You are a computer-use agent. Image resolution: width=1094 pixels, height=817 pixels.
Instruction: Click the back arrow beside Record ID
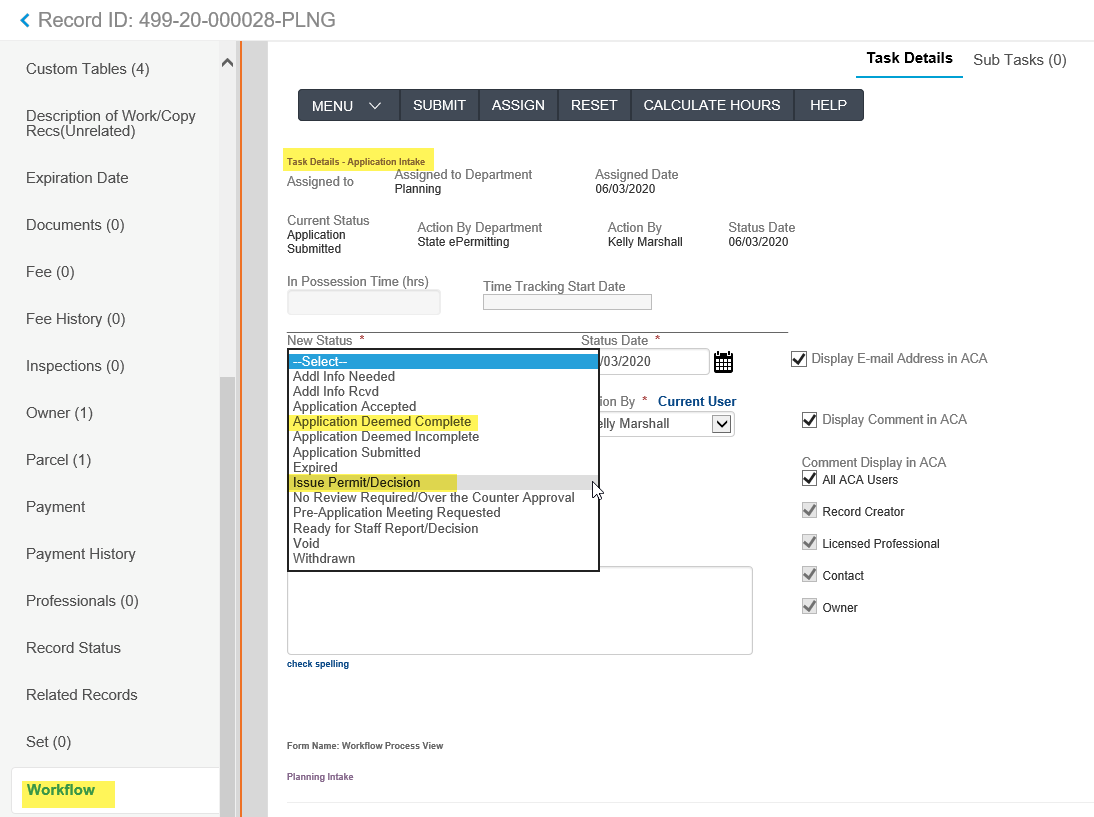pos(25,20)
